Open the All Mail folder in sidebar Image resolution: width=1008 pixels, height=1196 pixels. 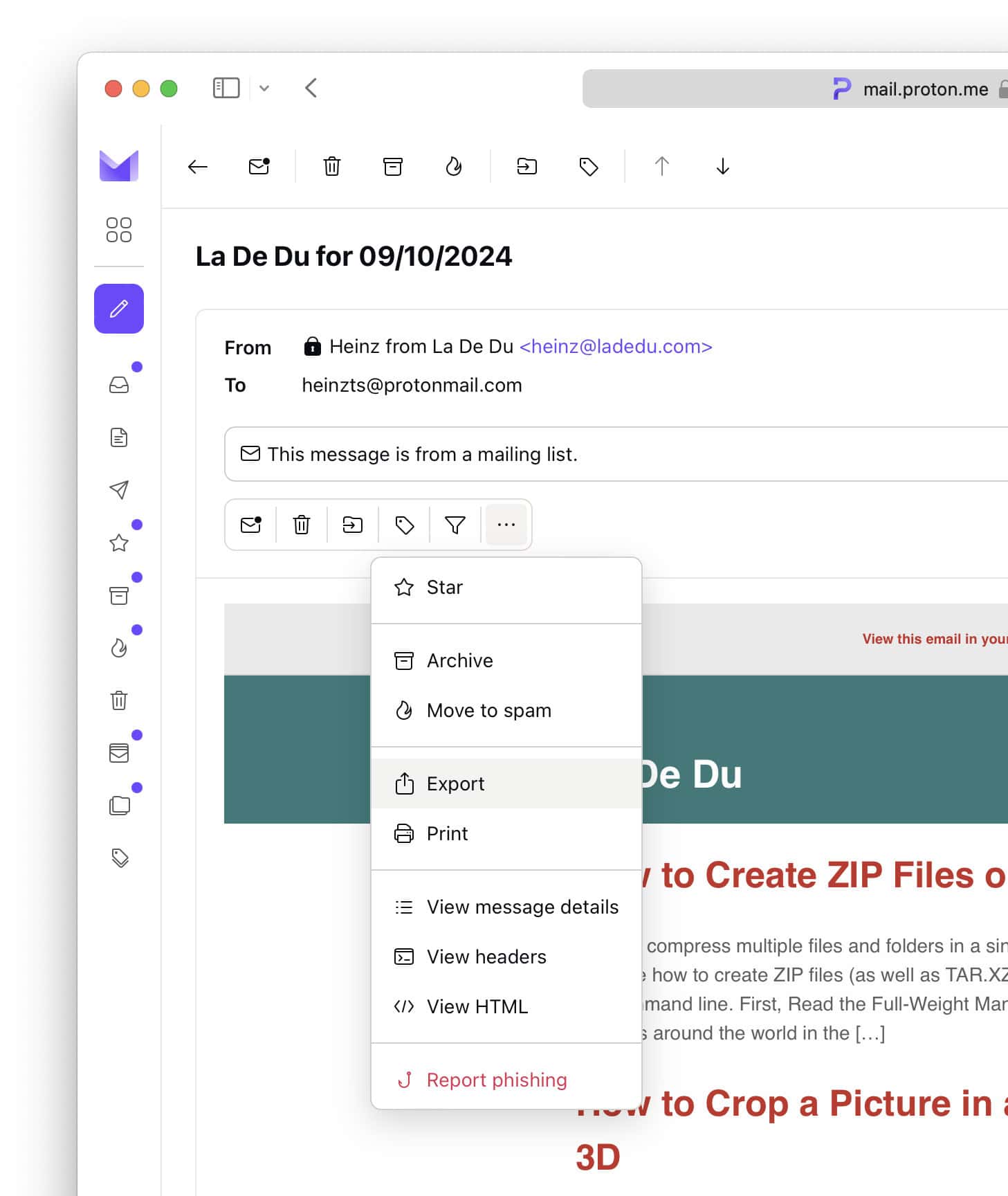tap(119, 753)
